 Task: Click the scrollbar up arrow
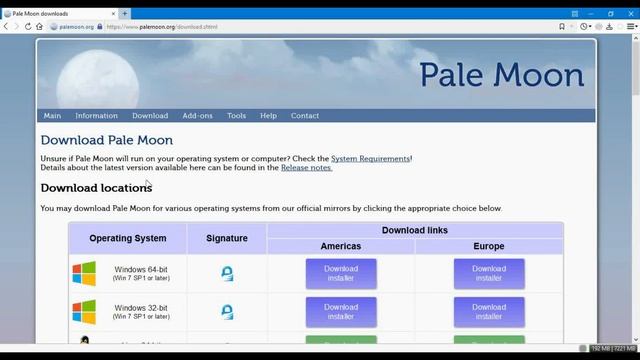click(x=636, y=38)
